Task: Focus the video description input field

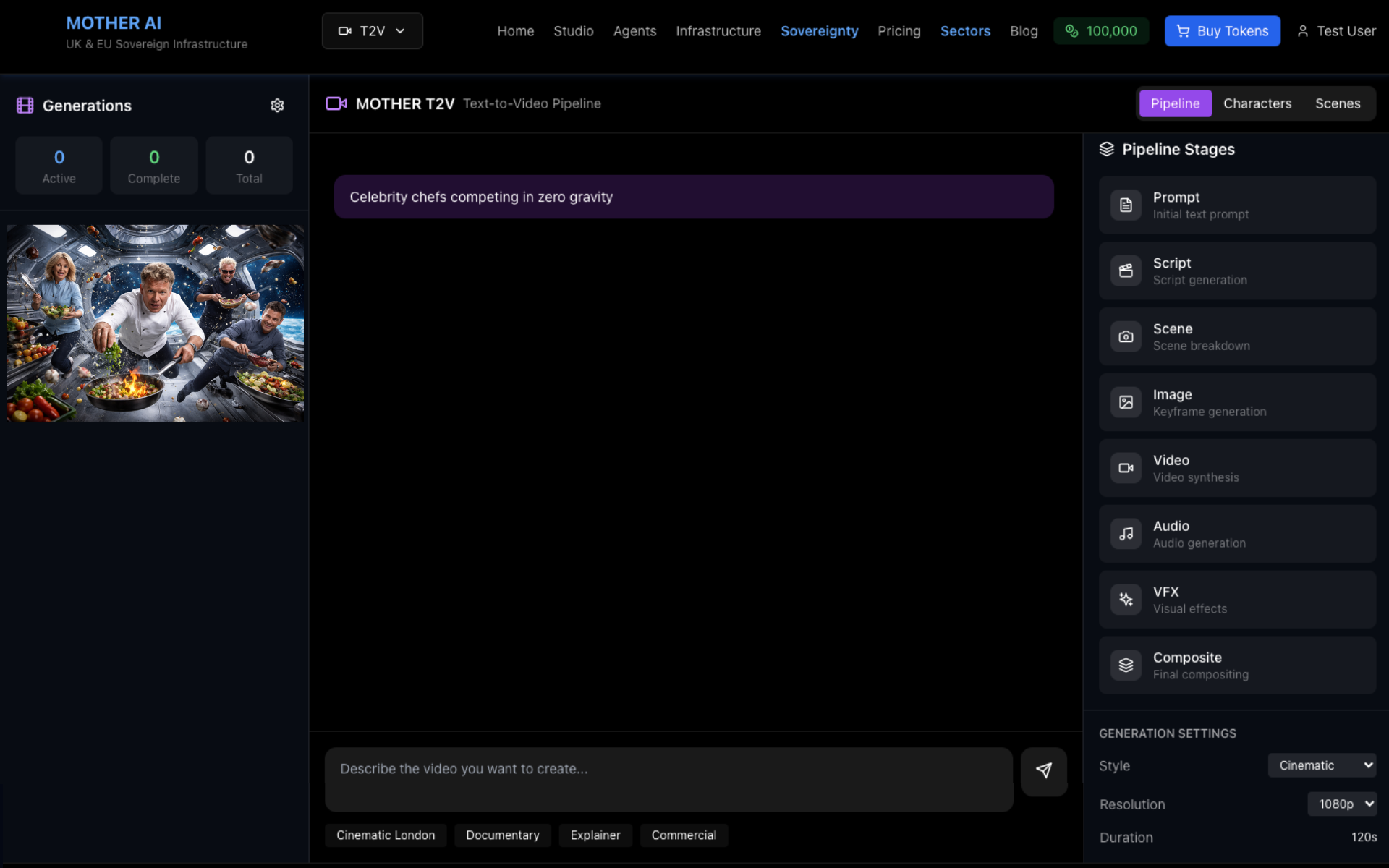Action: [668, 779]
